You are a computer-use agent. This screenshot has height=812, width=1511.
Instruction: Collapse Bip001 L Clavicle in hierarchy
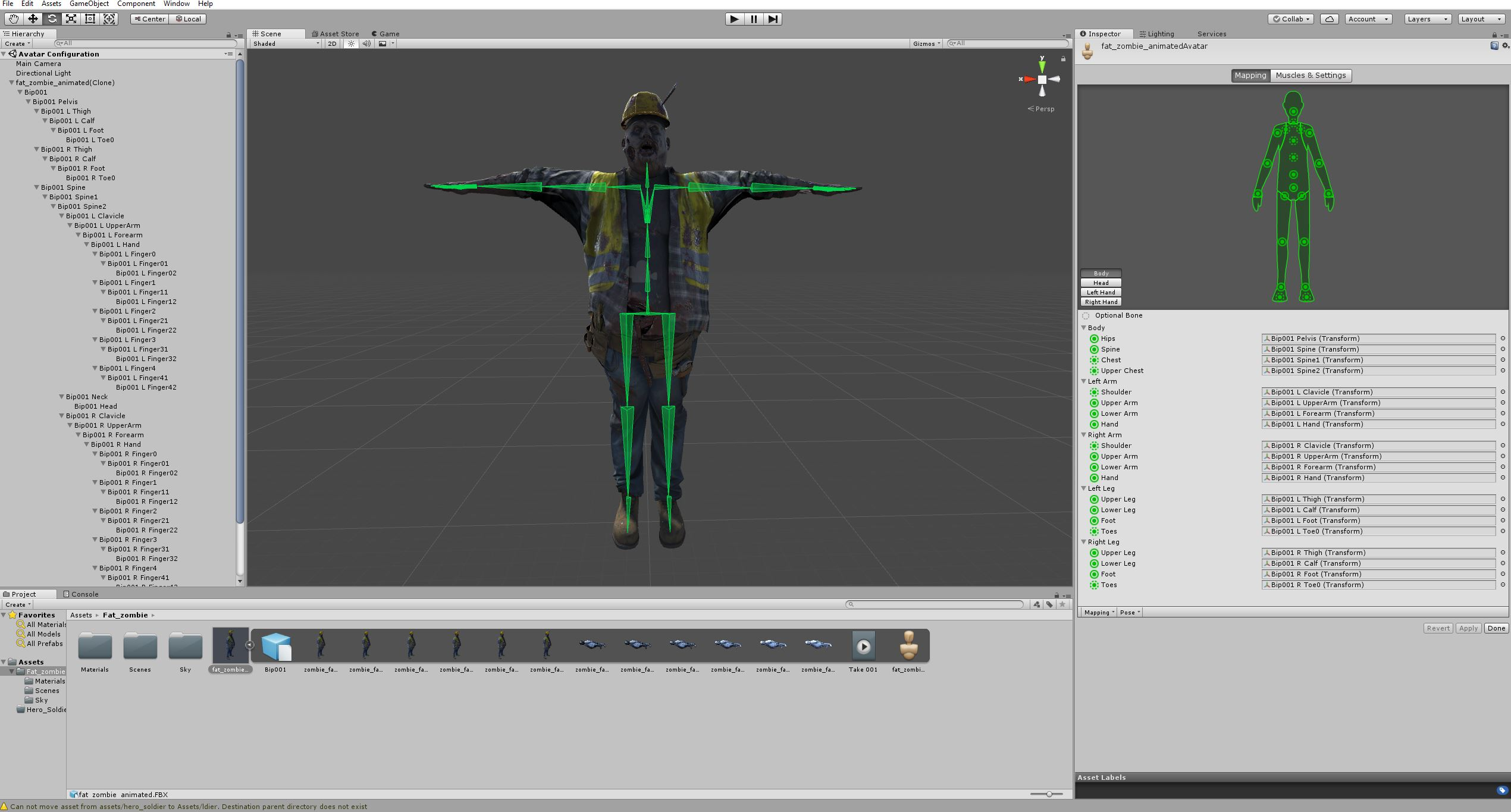click(x=61, y=216)
